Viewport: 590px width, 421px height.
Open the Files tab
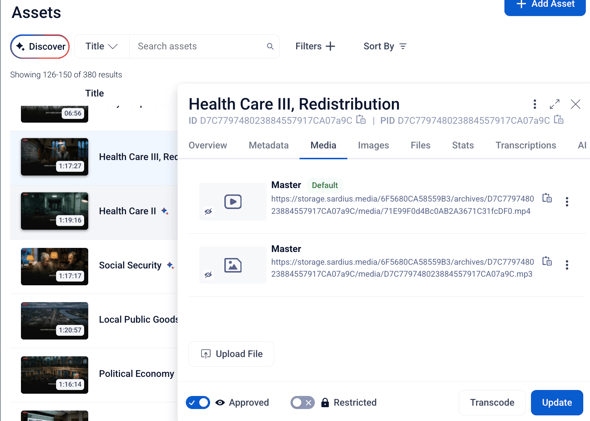pyautogui.click(x=420, y=145)
